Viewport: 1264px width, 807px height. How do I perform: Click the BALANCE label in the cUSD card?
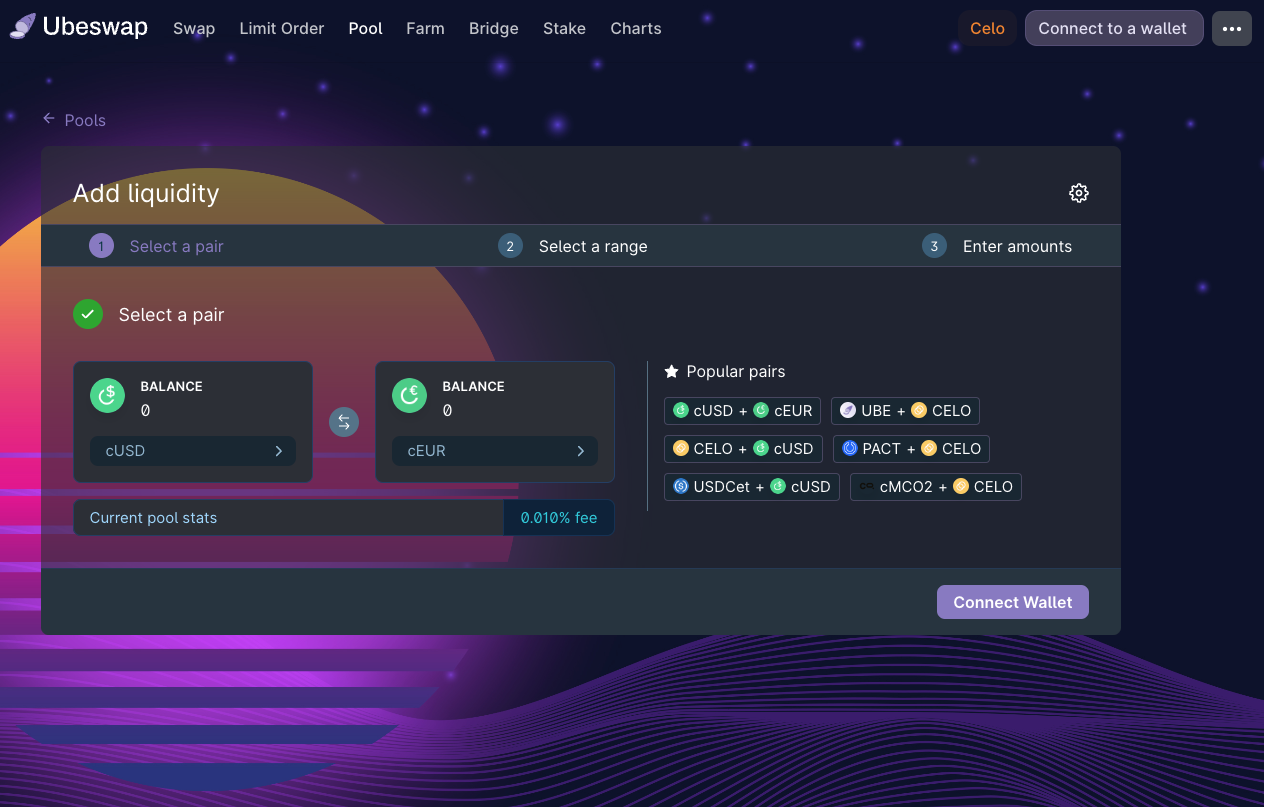tap(171, 386)
